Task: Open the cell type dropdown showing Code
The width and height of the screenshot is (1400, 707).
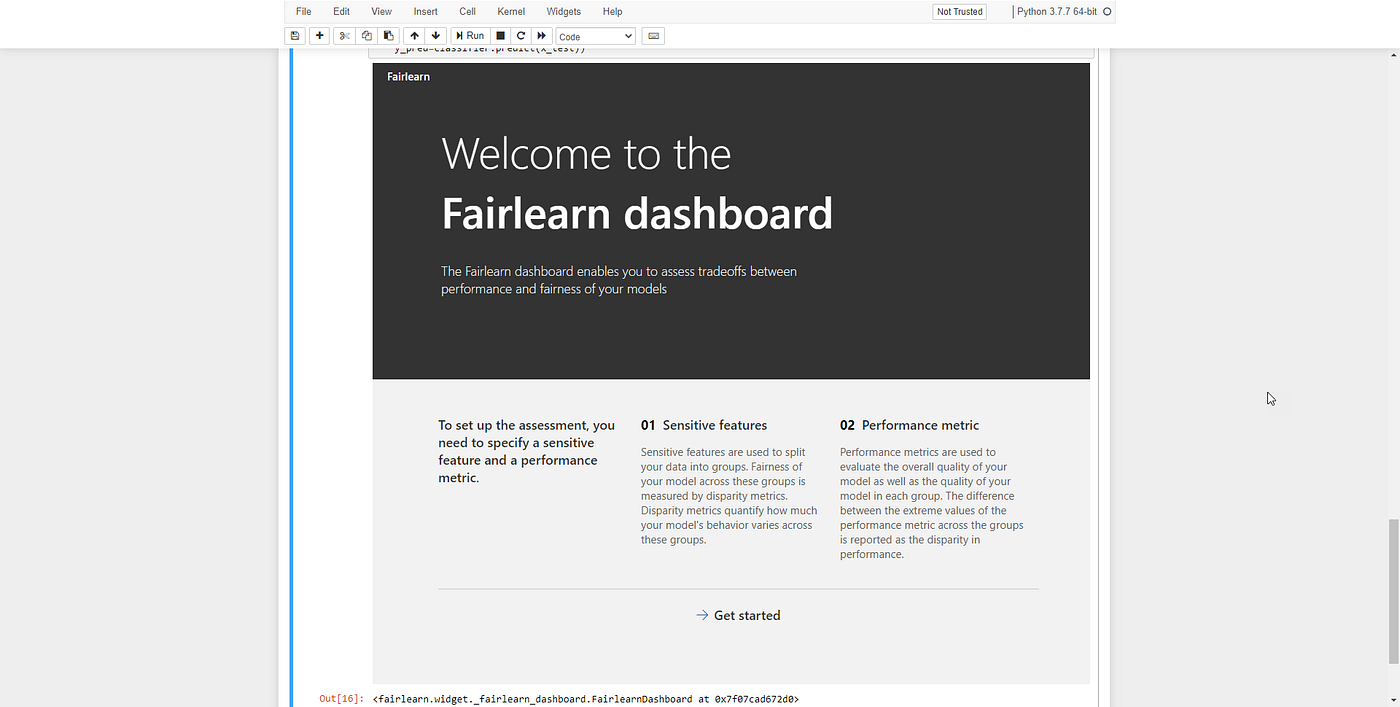Action: [595, 35]
